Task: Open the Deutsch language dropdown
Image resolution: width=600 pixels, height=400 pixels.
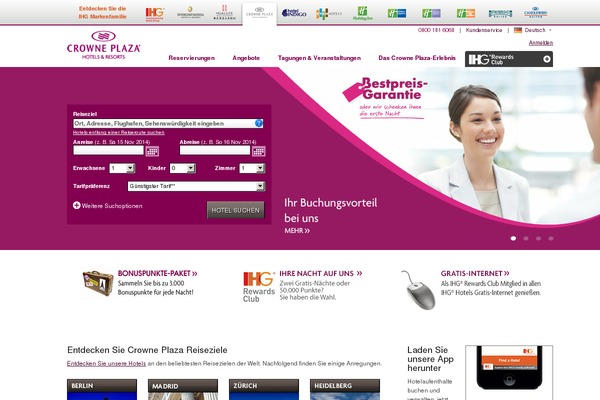Action: coord(538,30)
